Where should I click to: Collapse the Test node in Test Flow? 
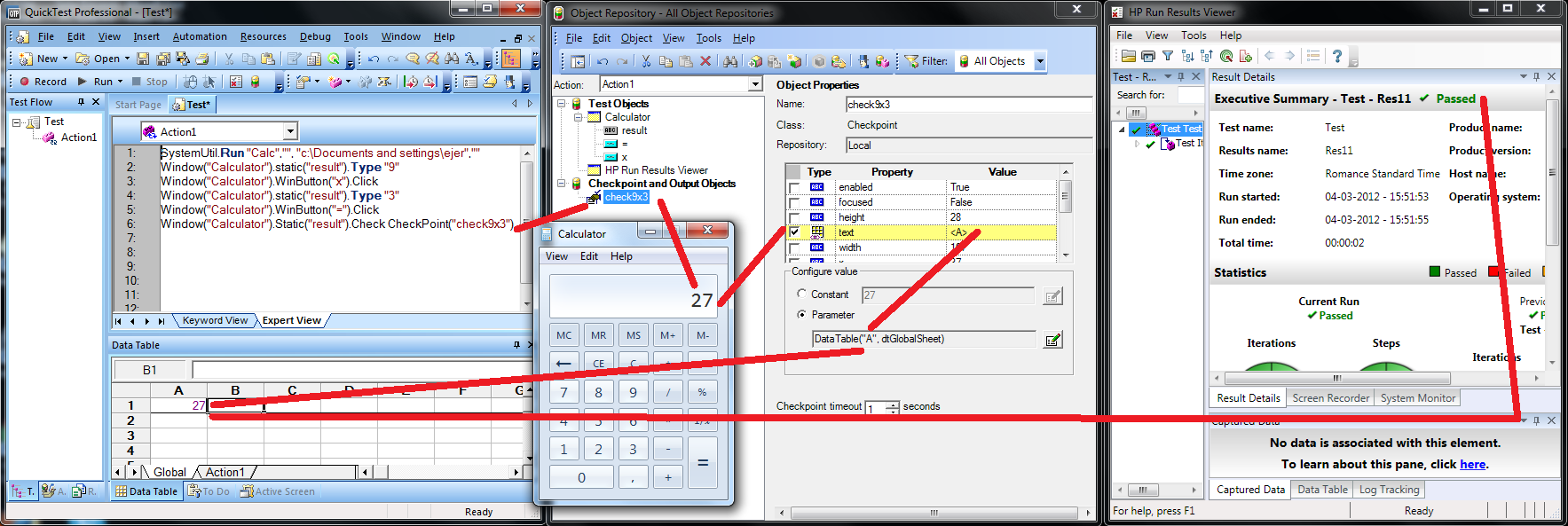16,122
